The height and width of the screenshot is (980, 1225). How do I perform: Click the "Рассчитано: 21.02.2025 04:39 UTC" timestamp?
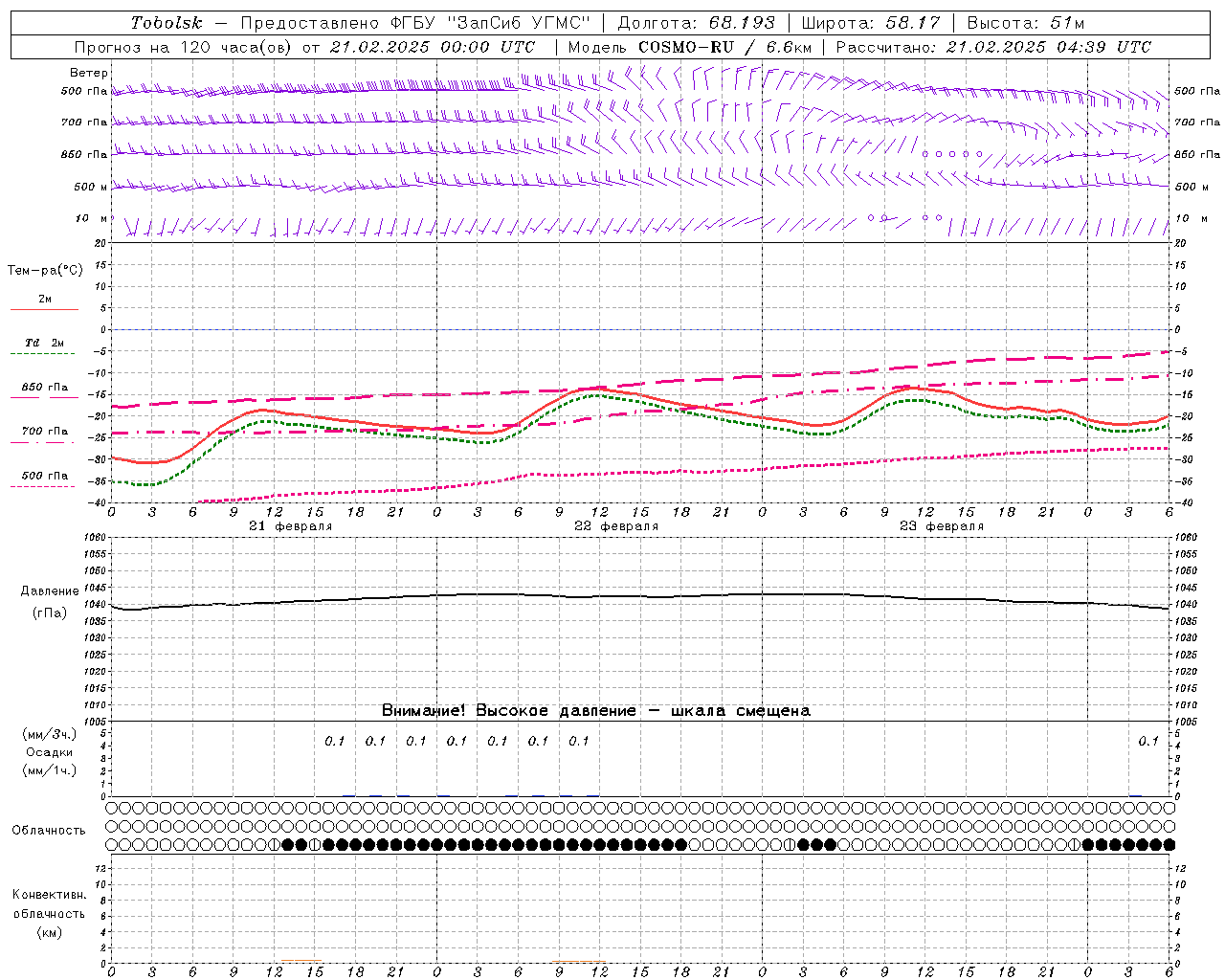(993, 47)
